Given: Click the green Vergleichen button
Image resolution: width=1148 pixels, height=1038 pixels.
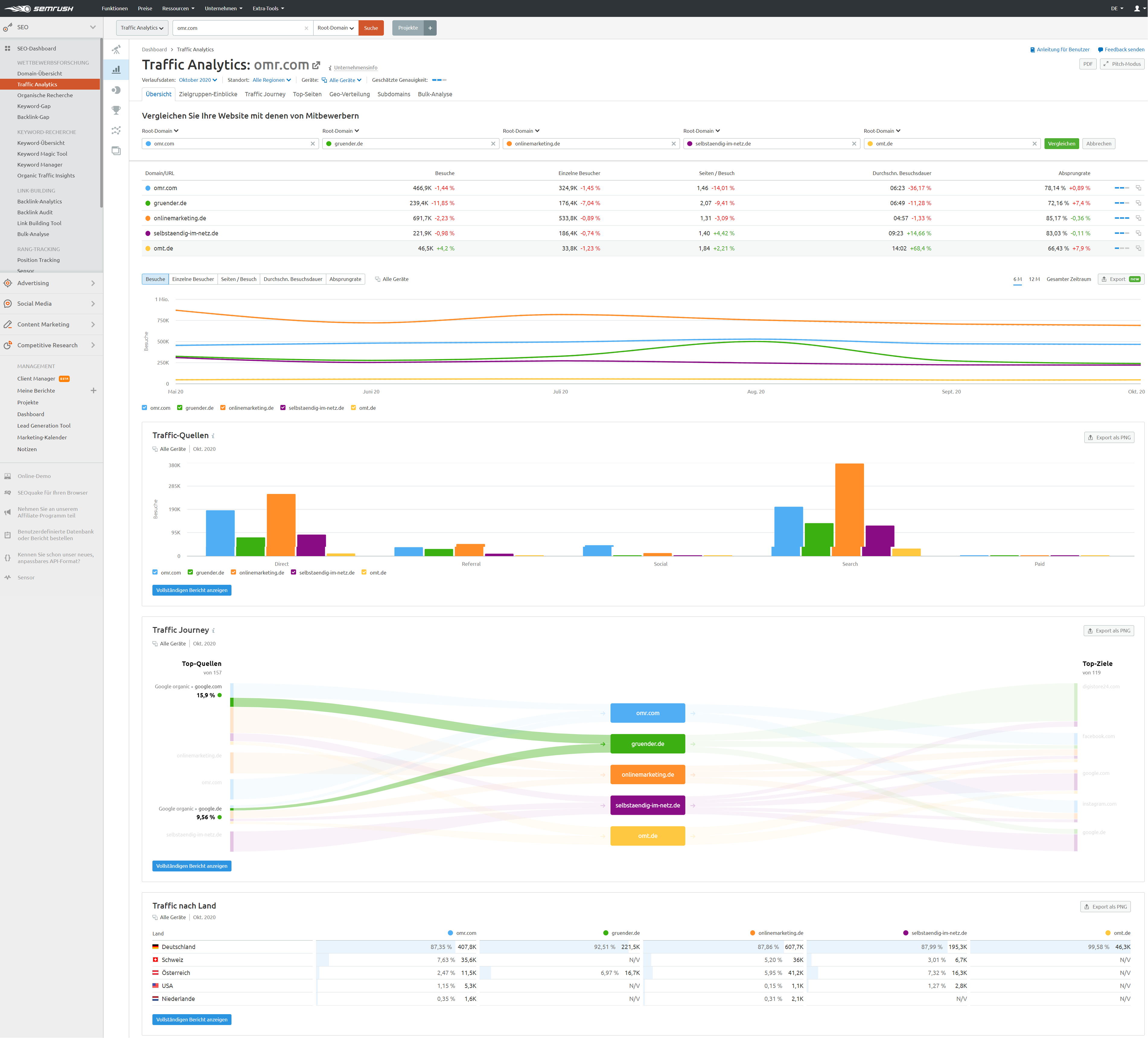Looking at the screenshot, I should click(1061, 144).
